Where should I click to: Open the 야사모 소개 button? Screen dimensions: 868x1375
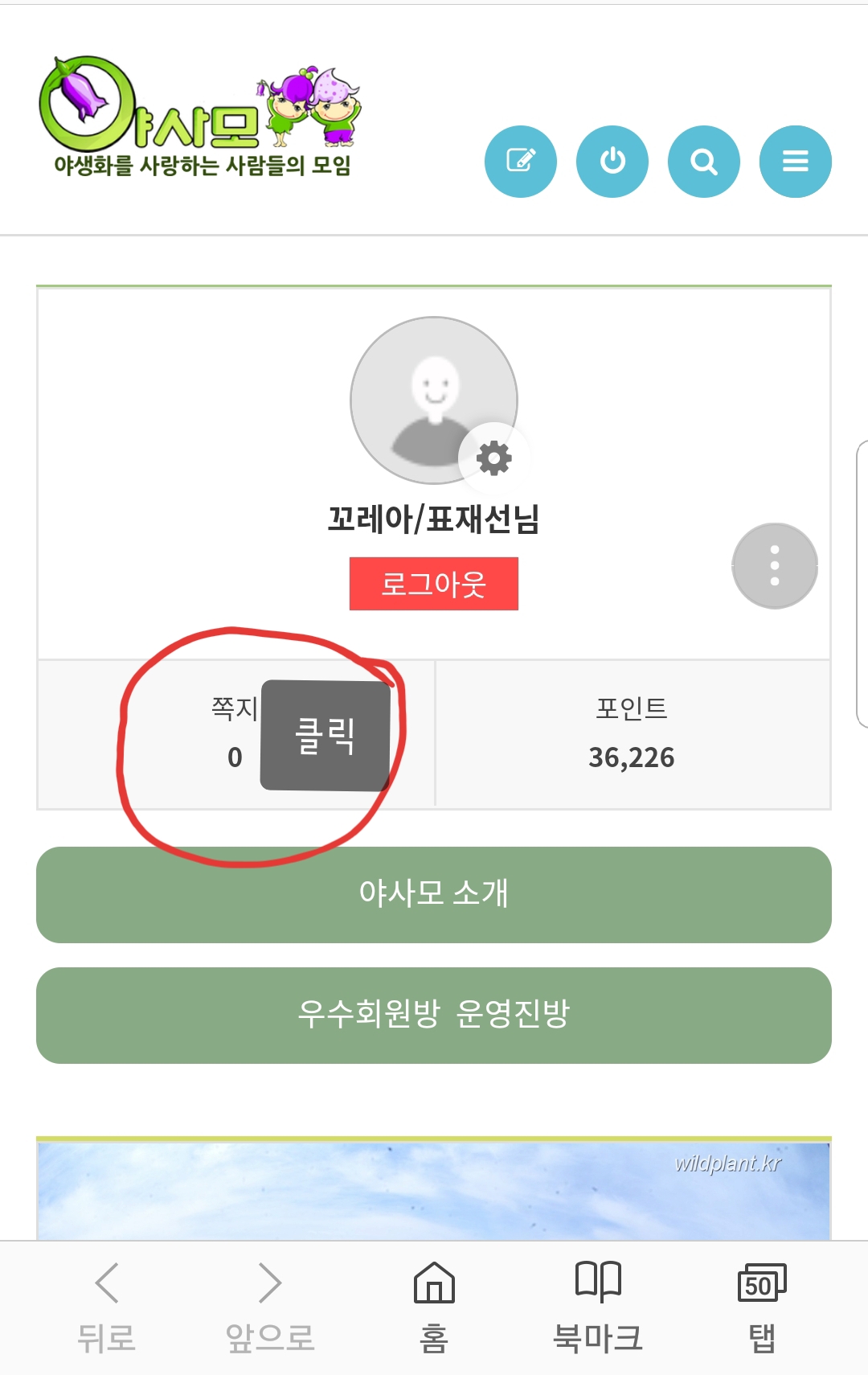pos(434,895)
